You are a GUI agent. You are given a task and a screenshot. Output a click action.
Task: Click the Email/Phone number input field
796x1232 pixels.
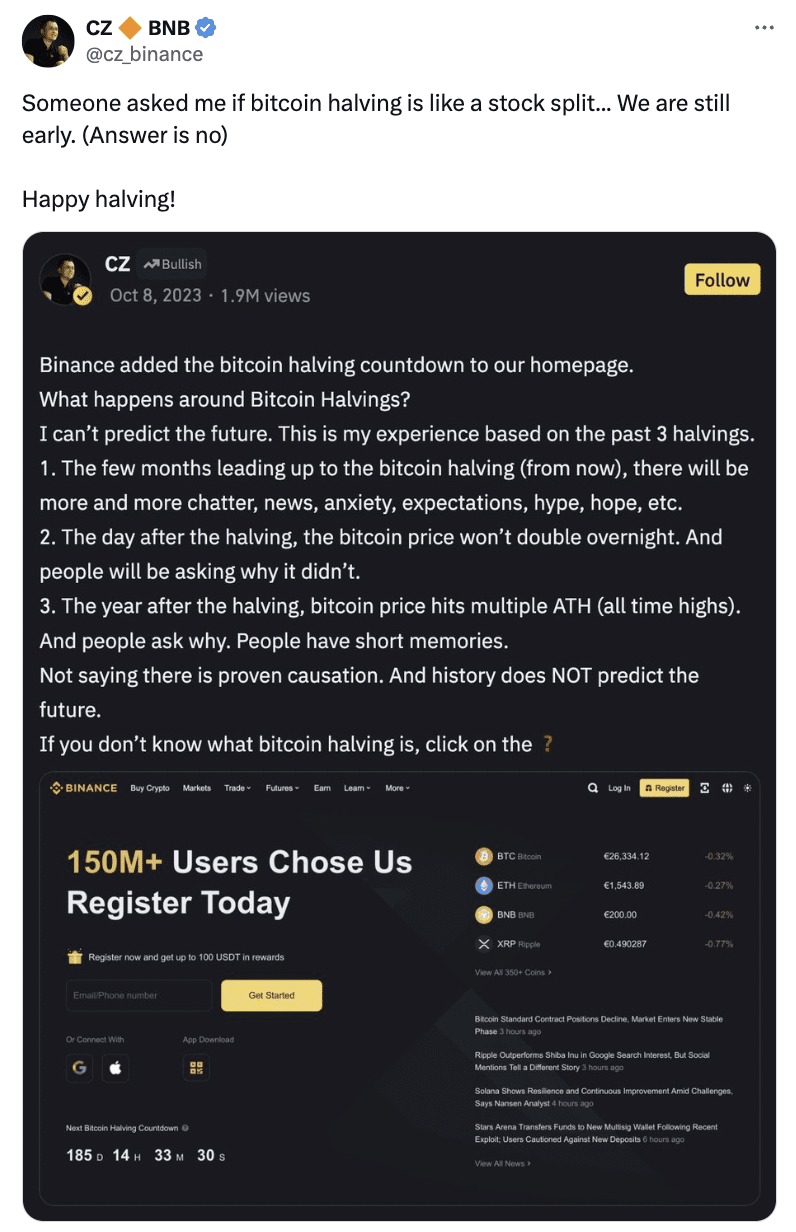[138, 995]
